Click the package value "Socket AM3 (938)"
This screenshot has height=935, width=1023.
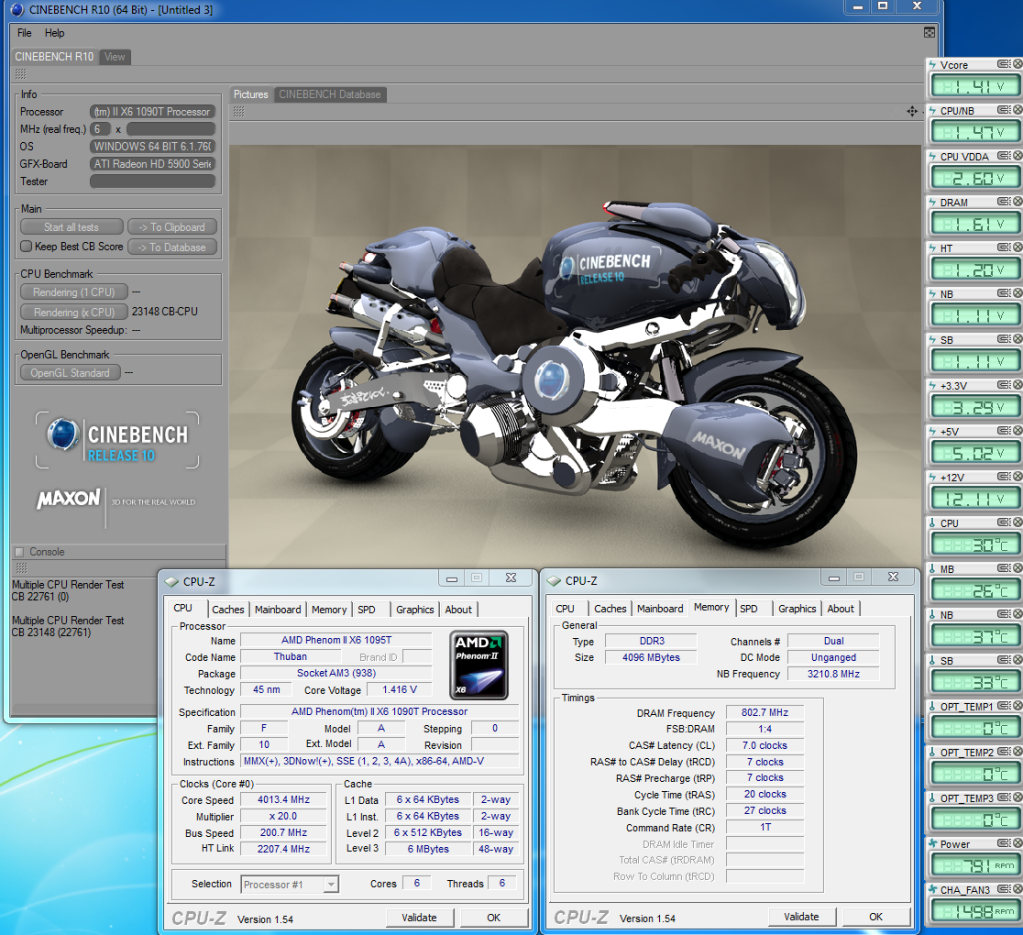point(337,673)
